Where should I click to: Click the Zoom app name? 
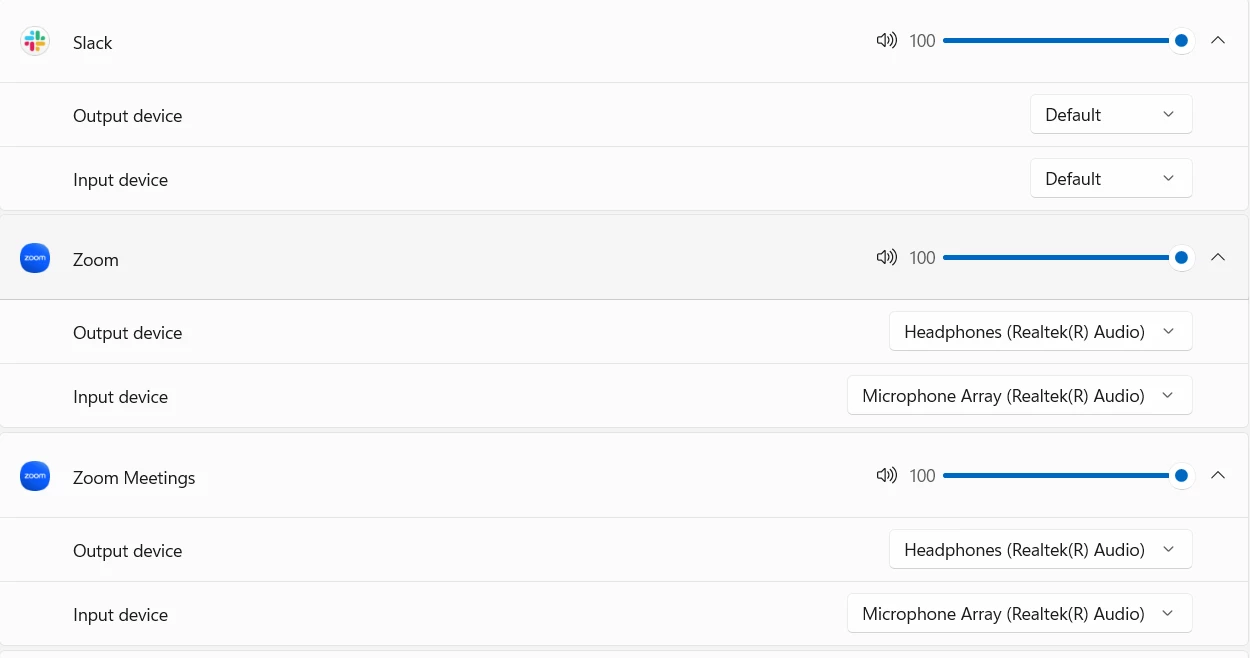click(x=96, y=260)
